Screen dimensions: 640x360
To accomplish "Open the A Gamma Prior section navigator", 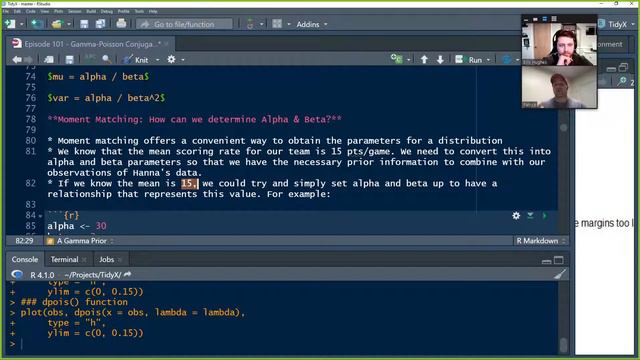I will point(80,241).
